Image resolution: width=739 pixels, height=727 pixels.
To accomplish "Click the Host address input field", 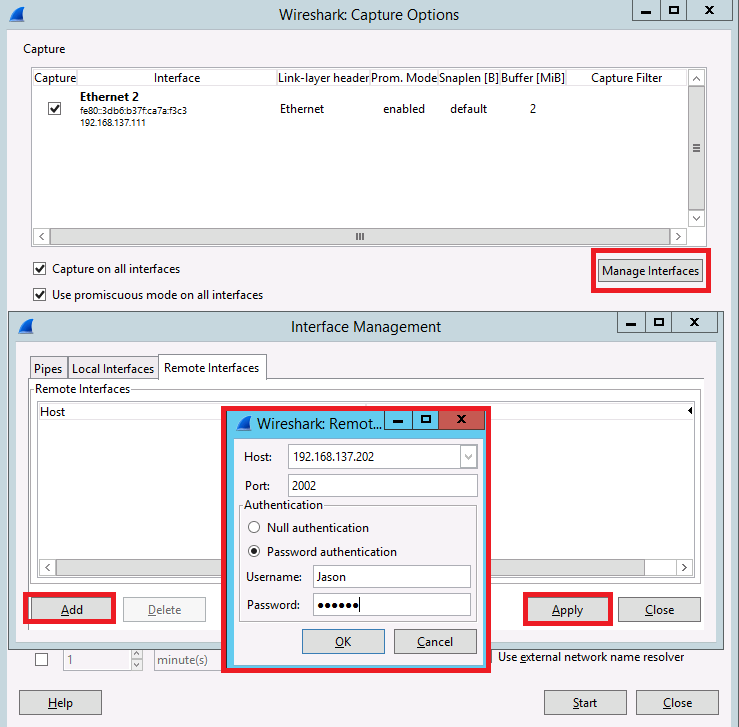I will pyautogui.click(x=375, y=457).
